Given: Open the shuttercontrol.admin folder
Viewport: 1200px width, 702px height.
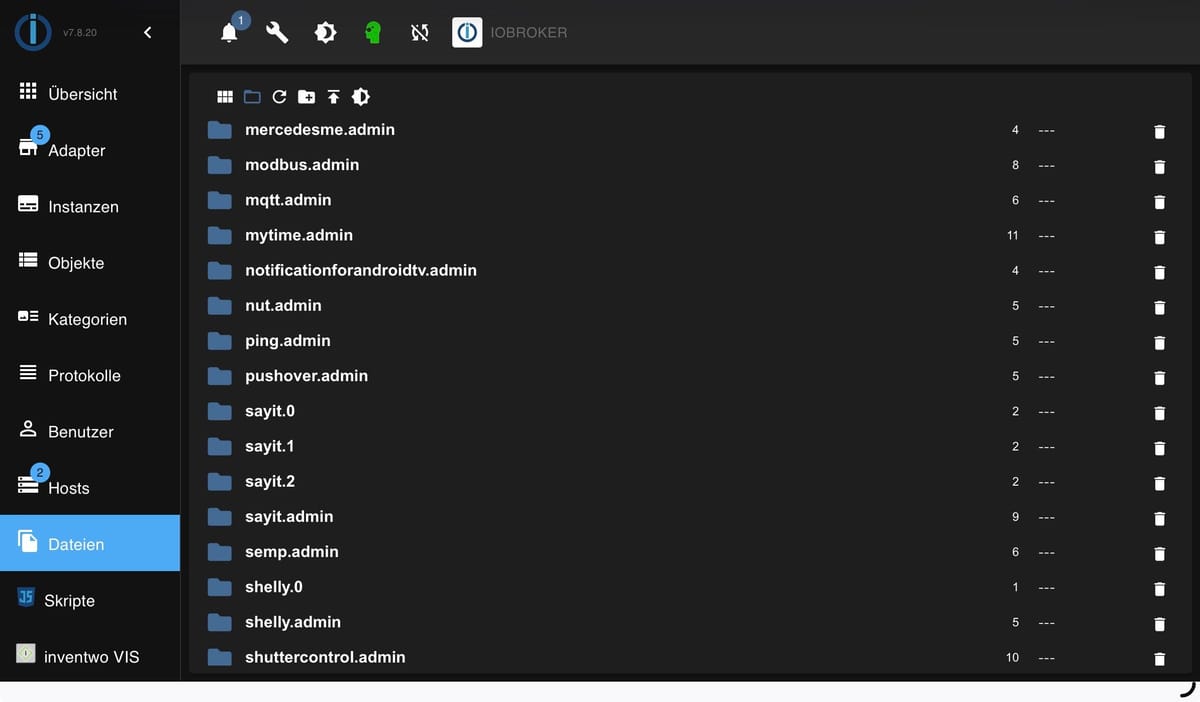Looking at the screenshot, I should (x=325, y=657).
